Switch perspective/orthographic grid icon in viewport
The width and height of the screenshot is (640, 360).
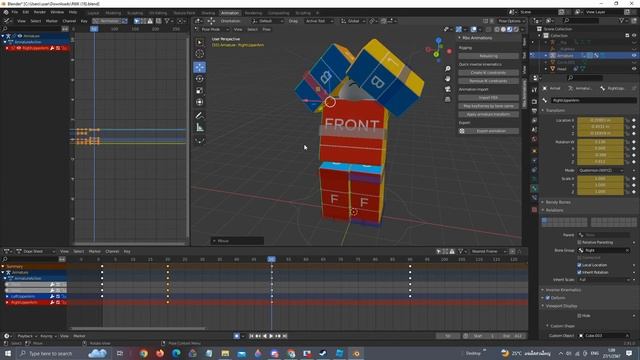tap(448, 99)
